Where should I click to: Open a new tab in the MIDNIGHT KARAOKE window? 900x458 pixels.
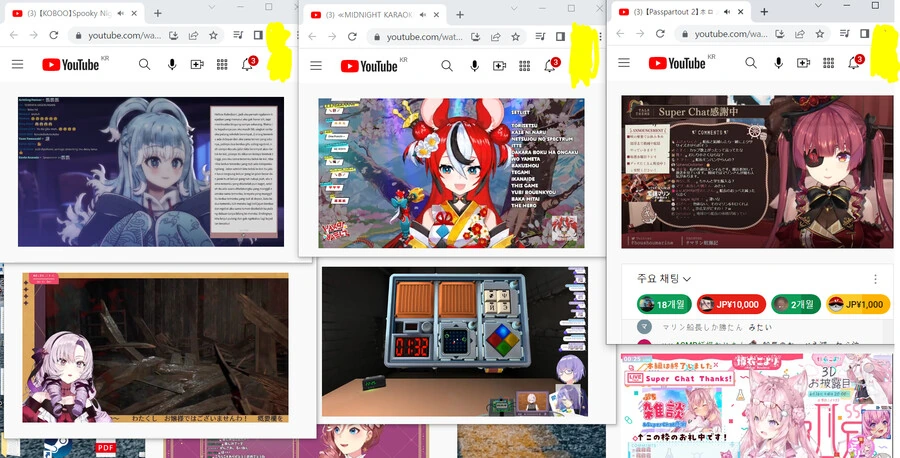pos(459,15)
